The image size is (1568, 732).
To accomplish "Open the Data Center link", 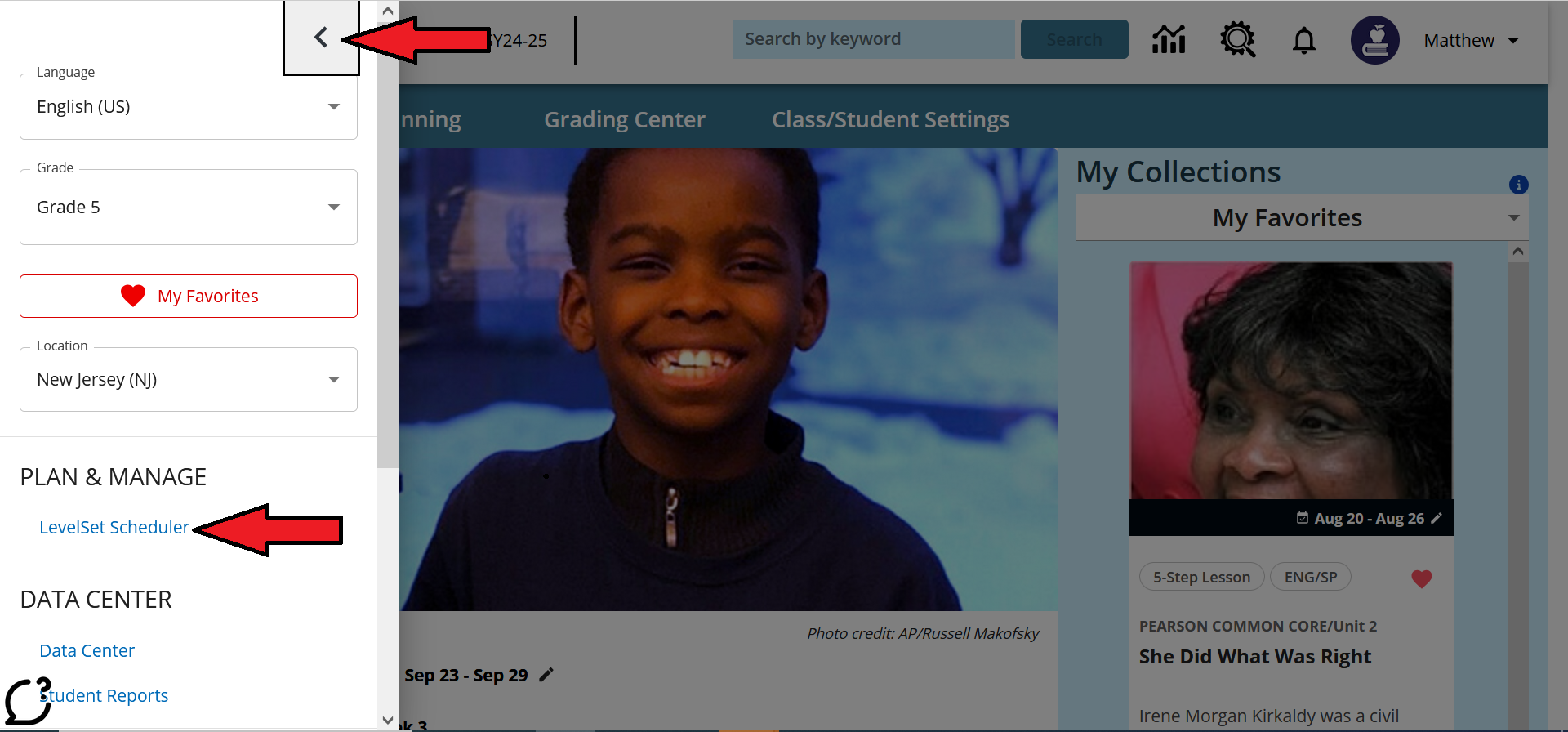I will click(x=87, y=650).
